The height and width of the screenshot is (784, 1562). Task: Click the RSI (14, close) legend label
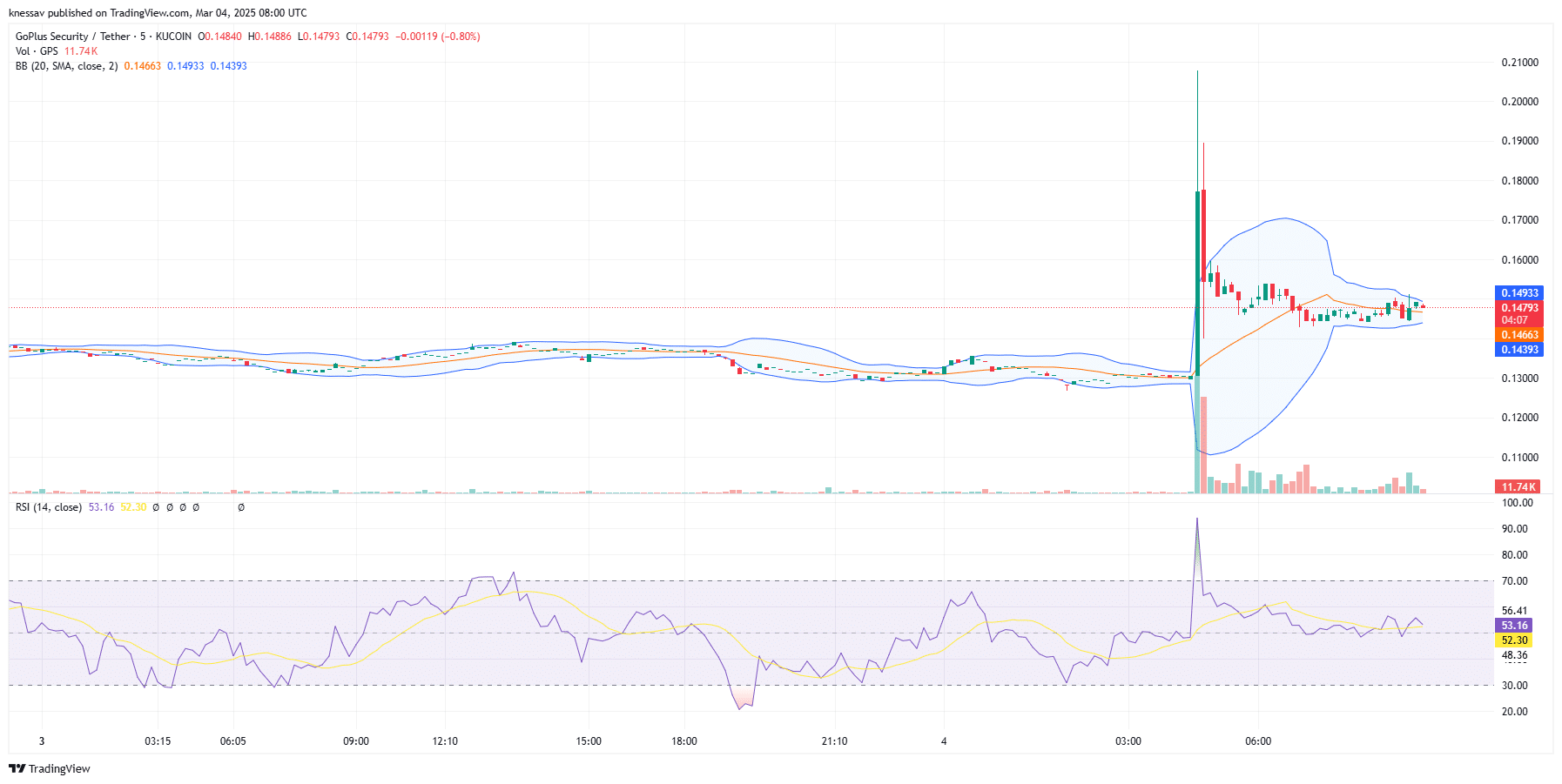click(x=49, y=507)
